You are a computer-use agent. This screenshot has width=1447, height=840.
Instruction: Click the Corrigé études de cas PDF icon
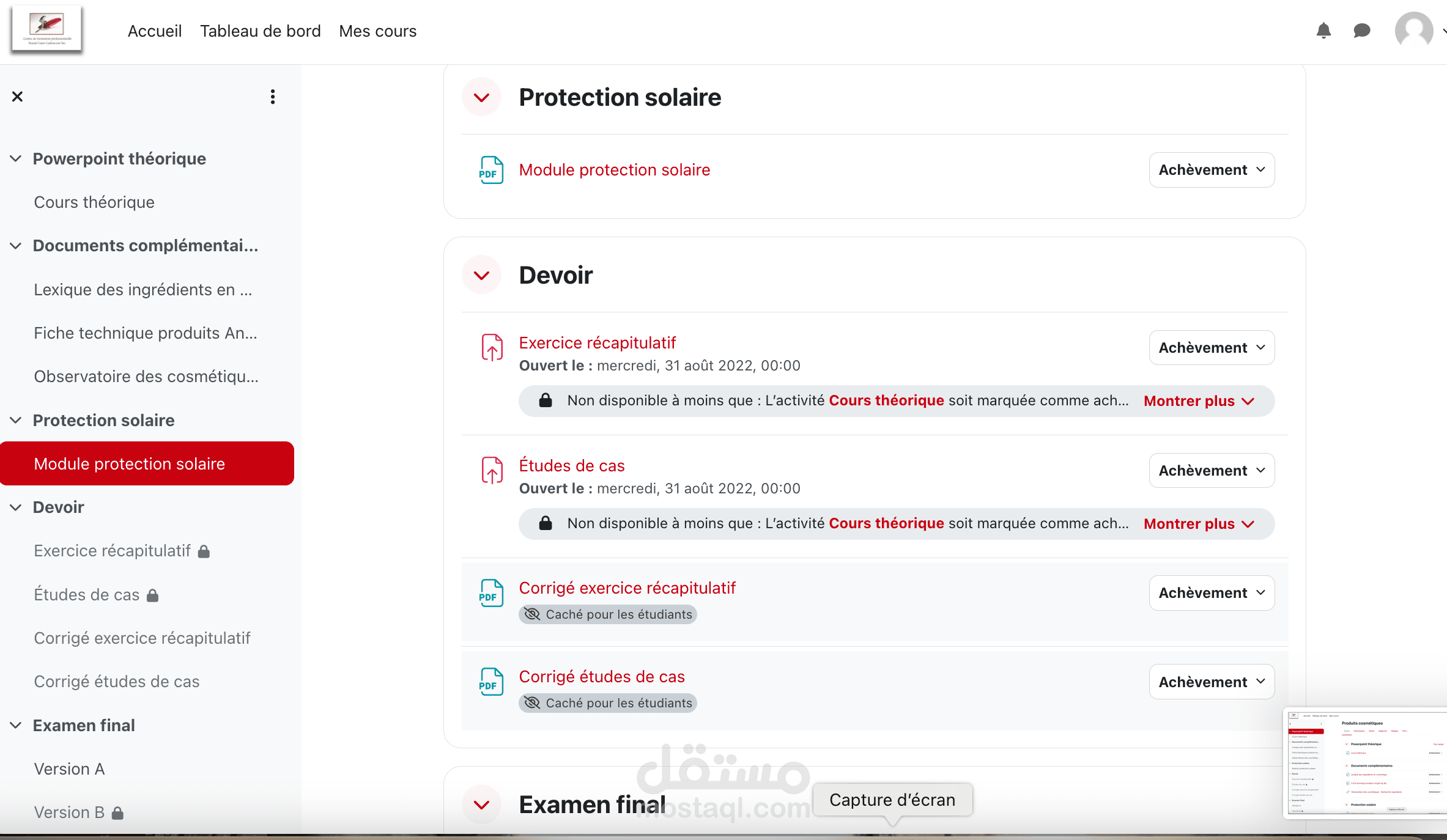point(491,682)
